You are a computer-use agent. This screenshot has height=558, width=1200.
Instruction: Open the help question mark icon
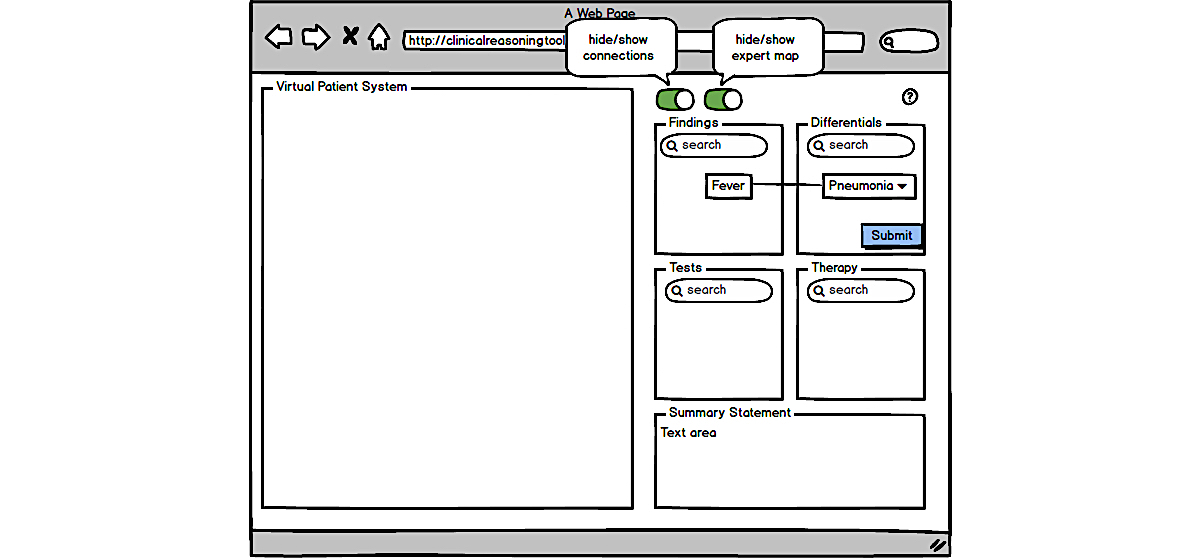909,97
